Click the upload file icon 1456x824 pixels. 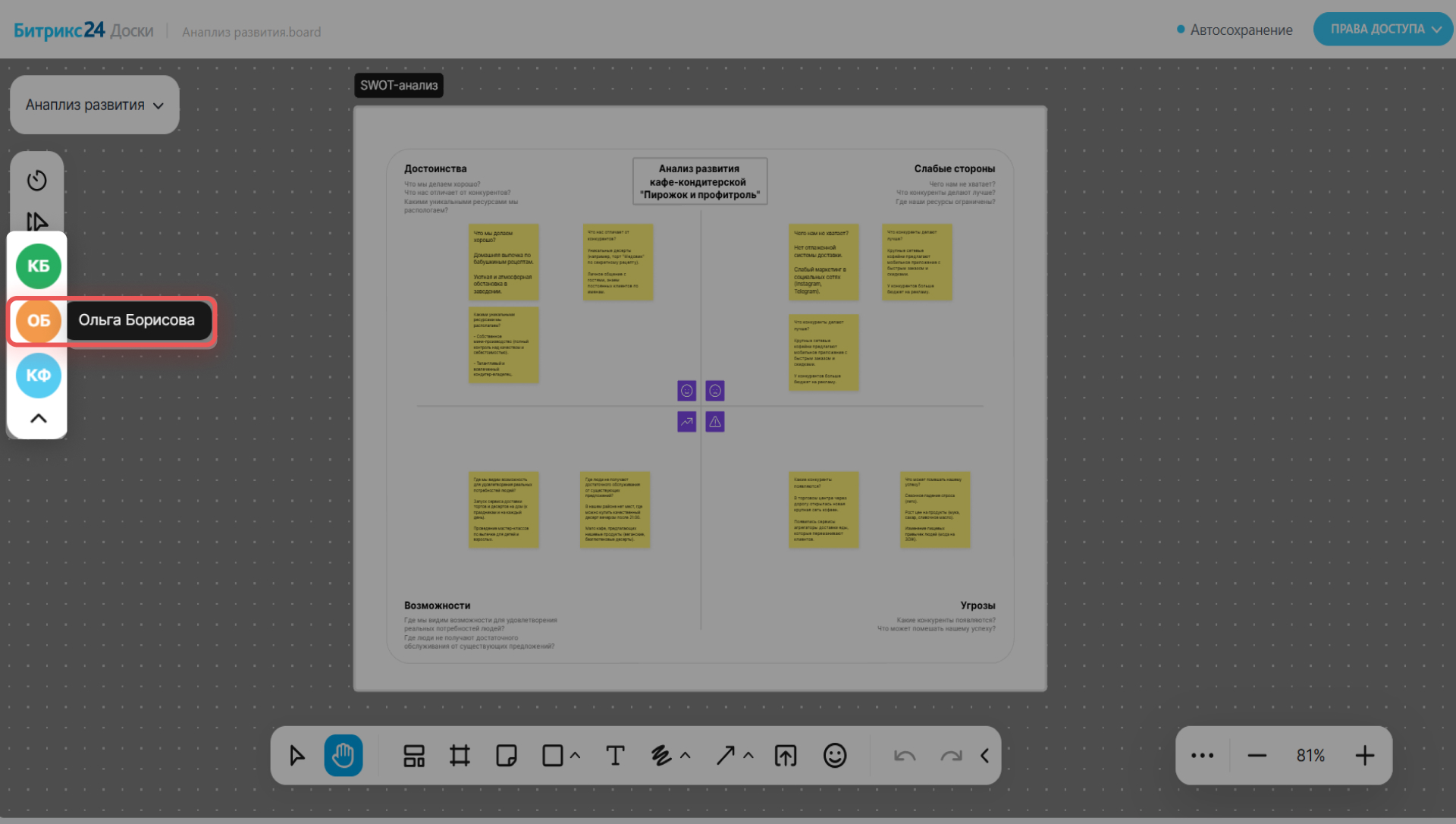click(786, 756)
